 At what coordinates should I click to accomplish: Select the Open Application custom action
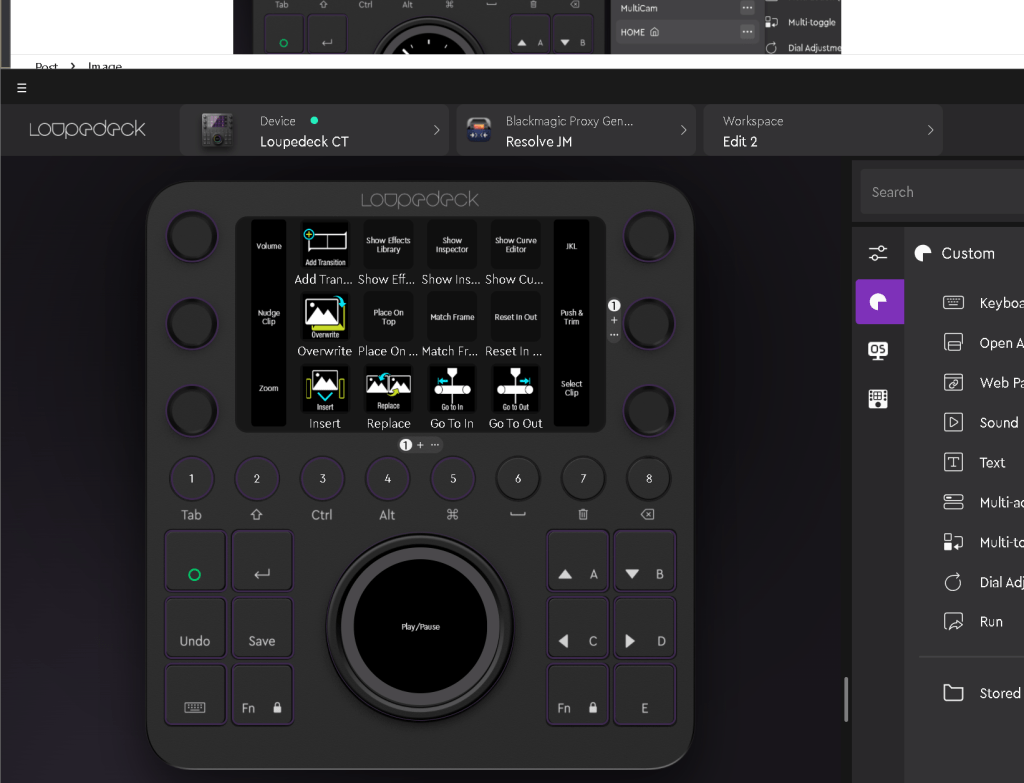pos(982,343)
